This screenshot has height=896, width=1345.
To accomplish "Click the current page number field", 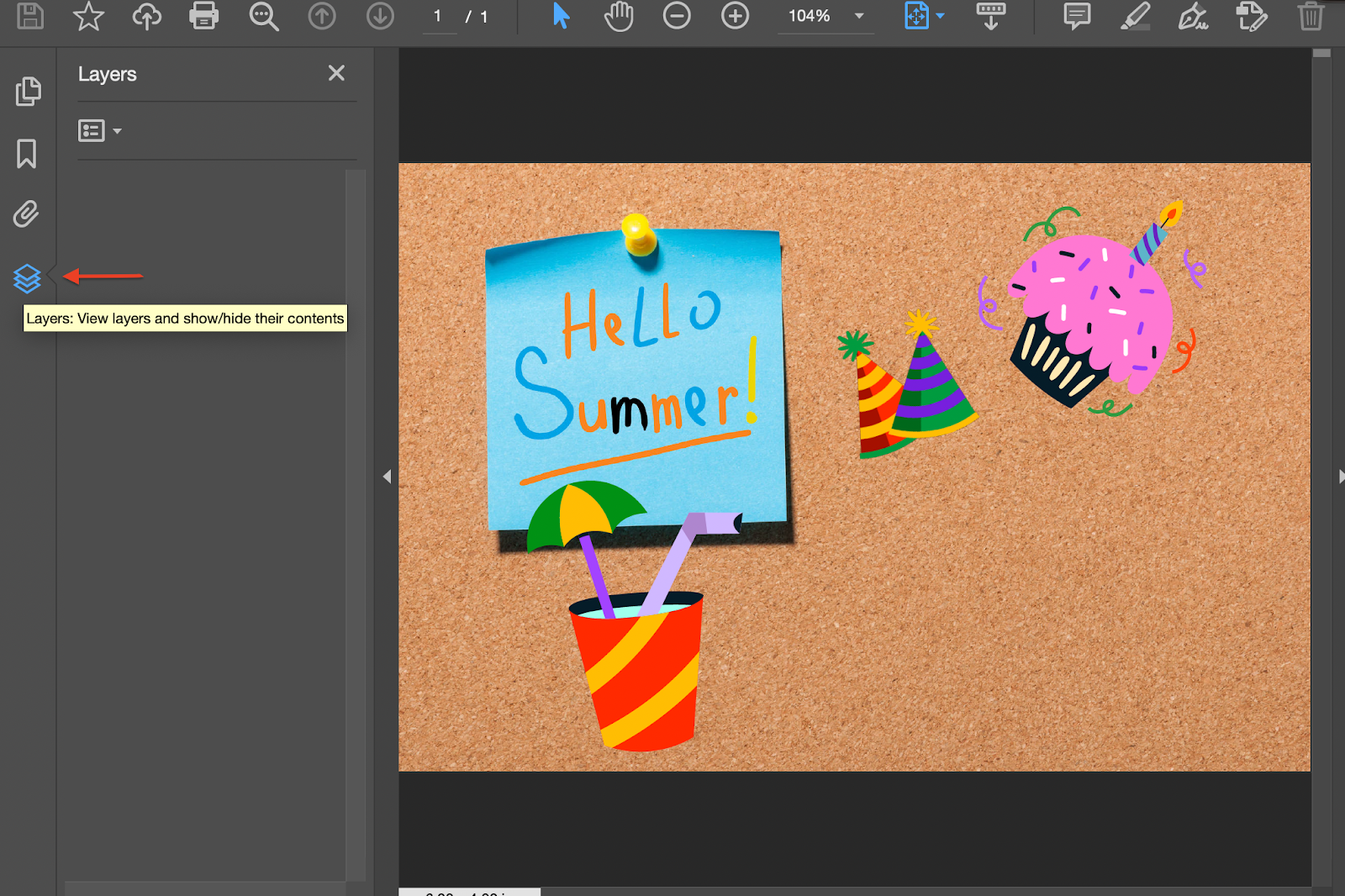I will (438, 16).
